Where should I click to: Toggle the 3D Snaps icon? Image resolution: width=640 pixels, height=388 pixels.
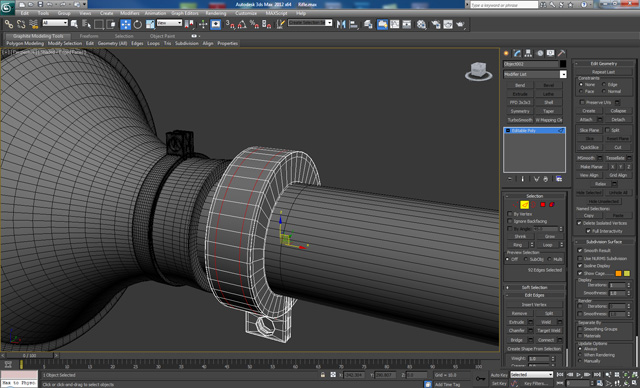pyautogui.click(x=230, y=24)
